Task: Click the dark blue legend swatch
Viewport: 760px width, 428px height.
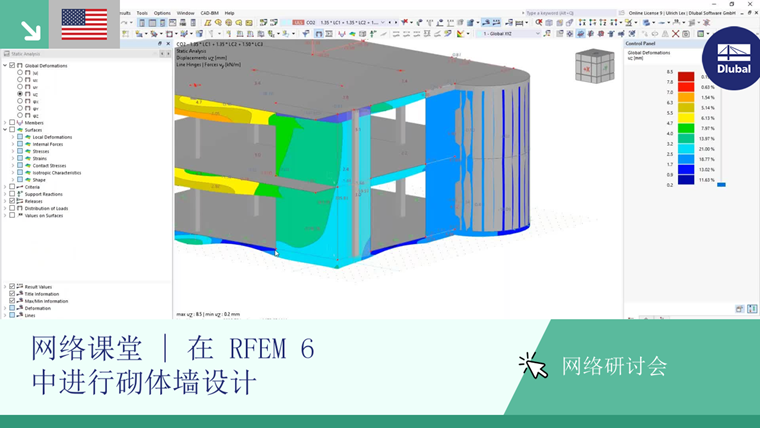Action: (x=686, y=180)
